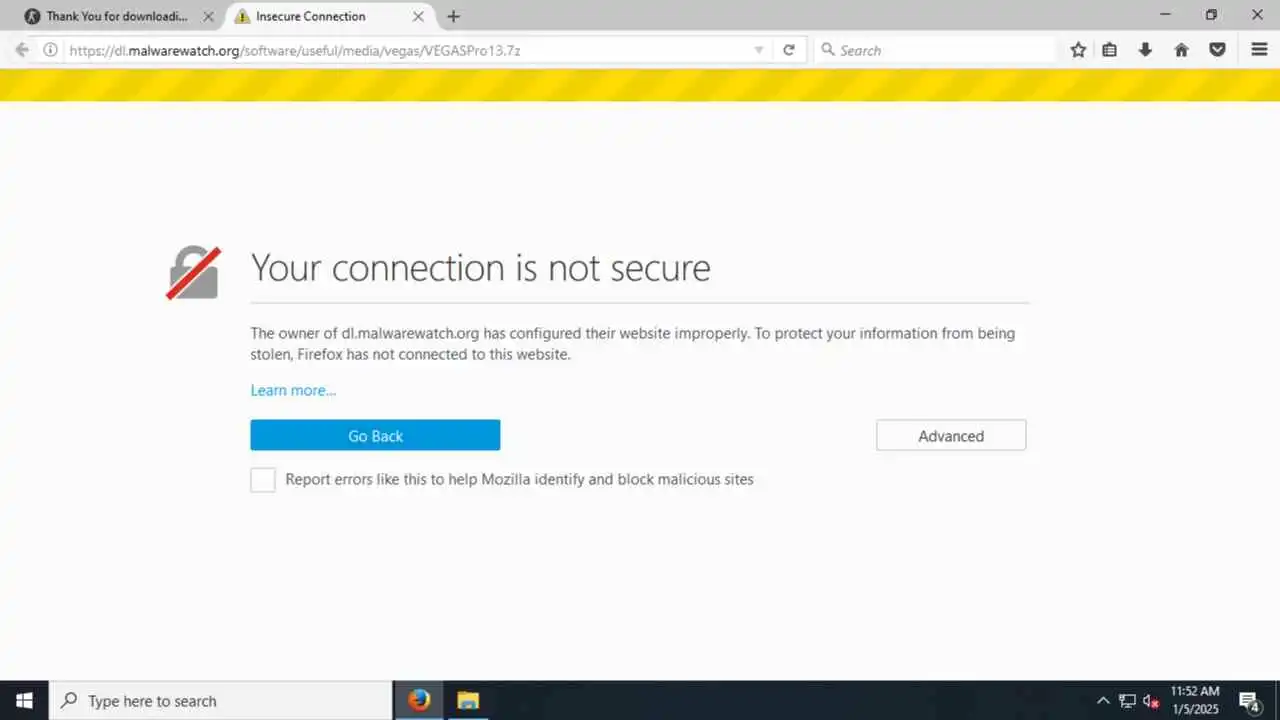Open File Explorer from the taskbar
This screenshot has width=1280, height=720.
[x=468, y=700]
